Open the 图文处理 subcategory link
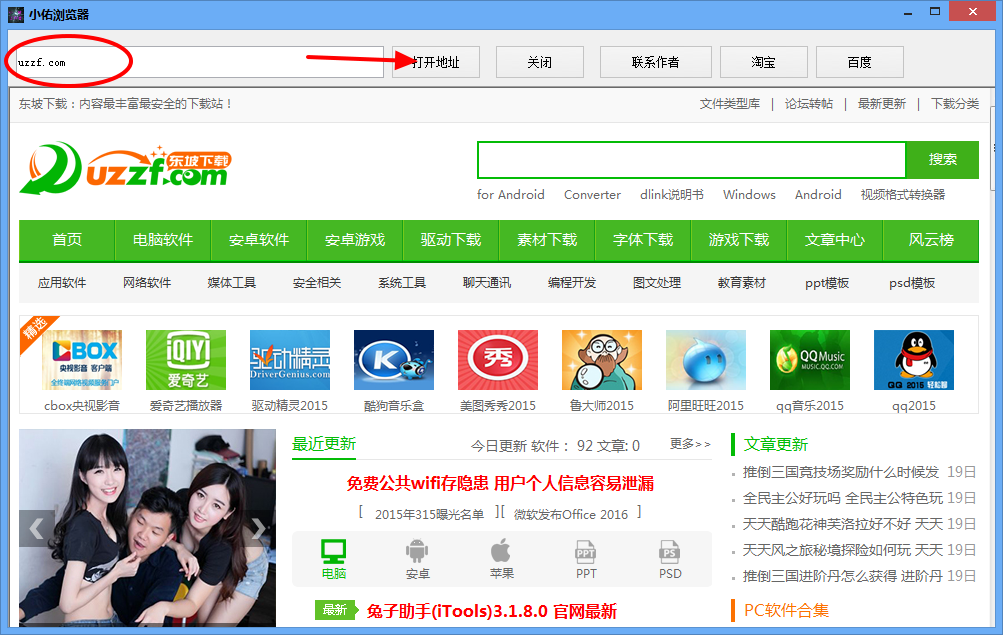This screenshot has width=1003, height=635. (x=657, y=283)
